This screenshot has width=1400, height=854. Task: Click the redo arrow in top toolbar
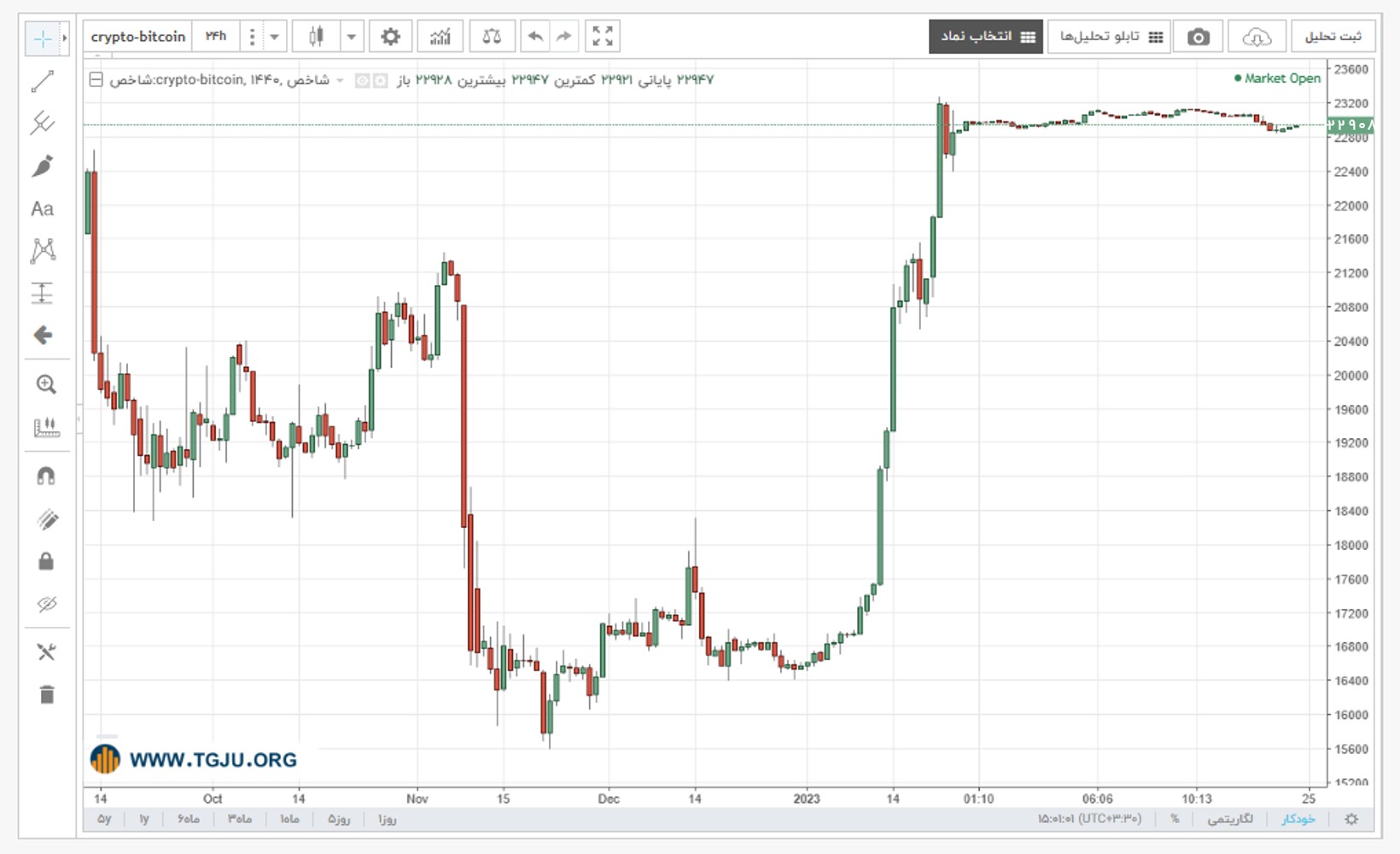[563, 37]
